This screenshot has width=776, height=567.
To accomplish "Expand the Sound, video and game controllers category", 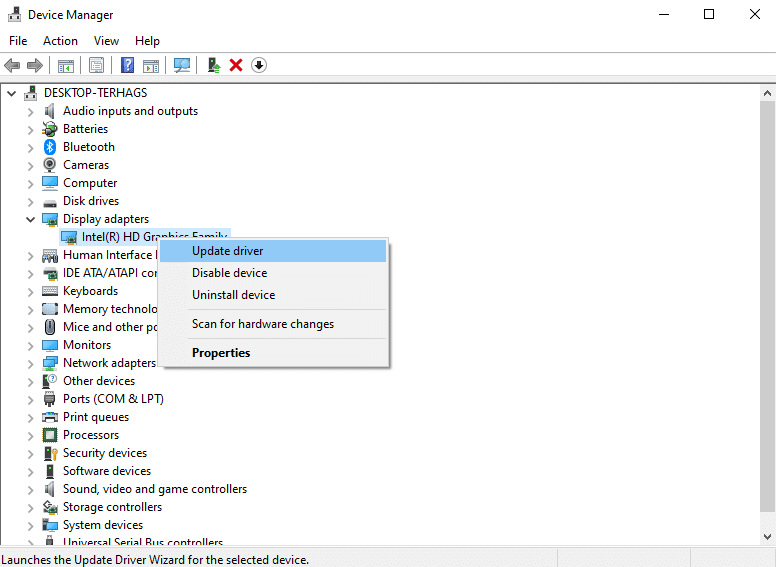I will [31, 489].
